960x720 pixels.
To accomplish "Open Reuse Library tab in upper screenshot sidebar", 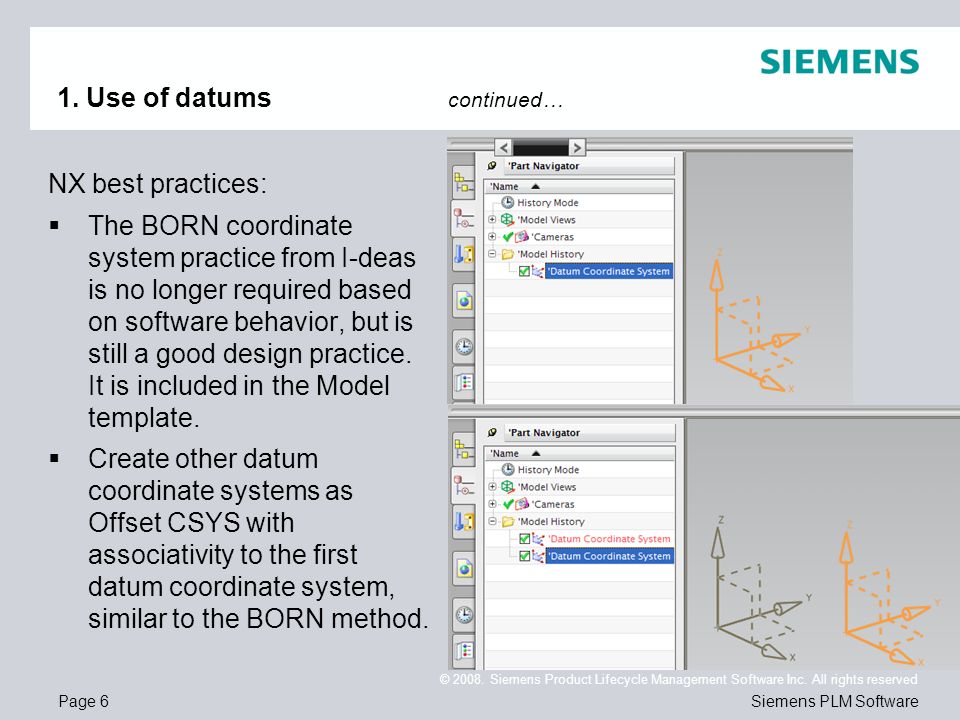I will [463, 254].
